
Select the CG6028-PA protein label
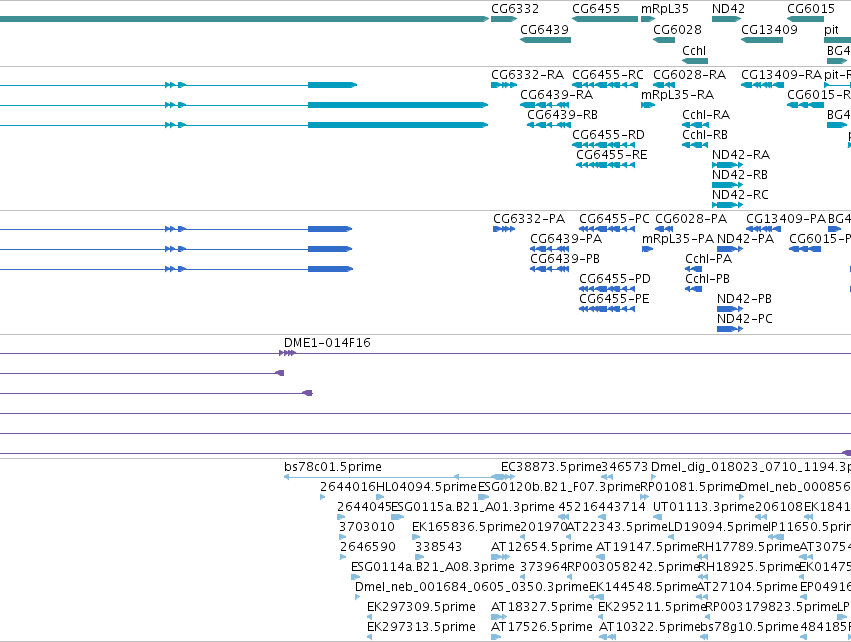(691, 219)
